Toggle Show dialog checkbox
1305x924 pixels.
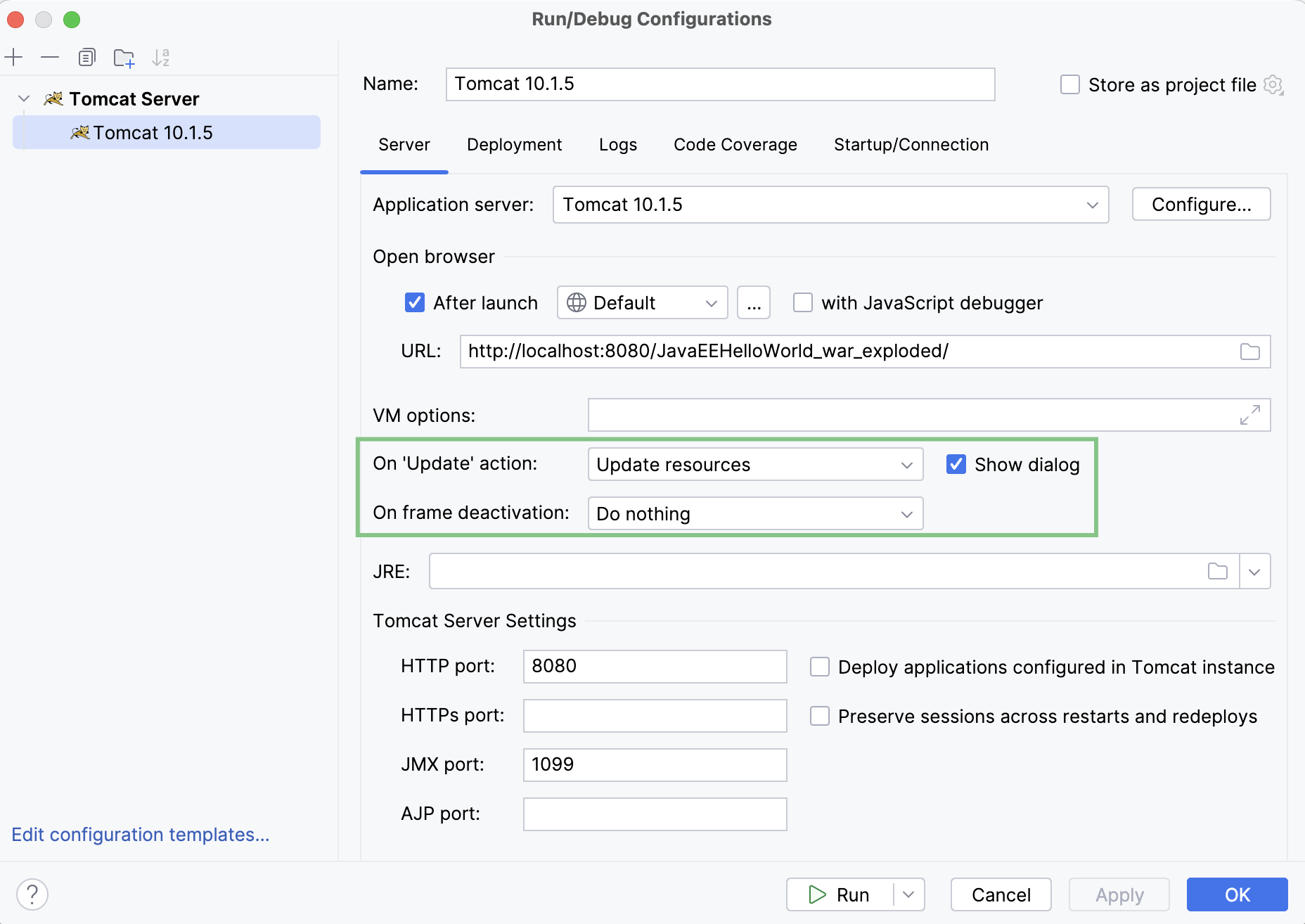tap(956, 464)
